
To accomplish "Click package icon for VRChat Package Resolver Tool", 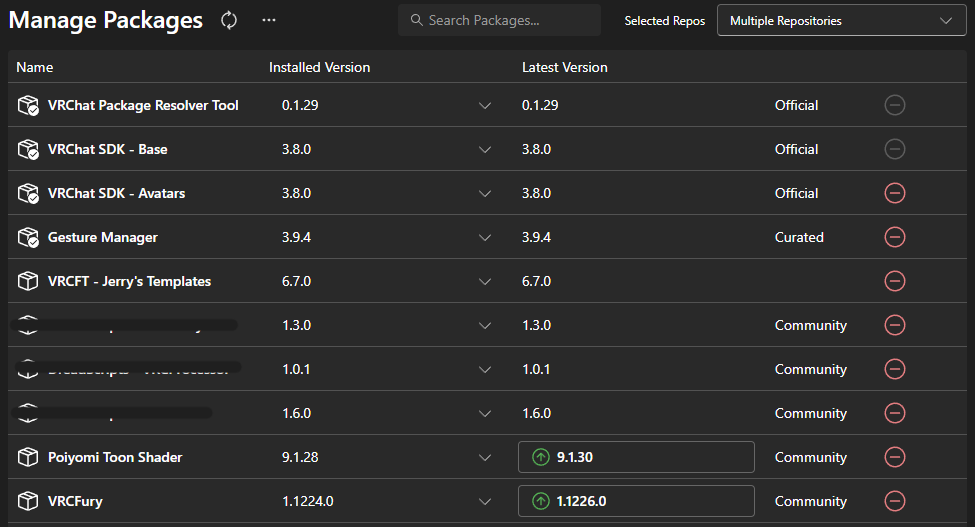I will point(28,106).
